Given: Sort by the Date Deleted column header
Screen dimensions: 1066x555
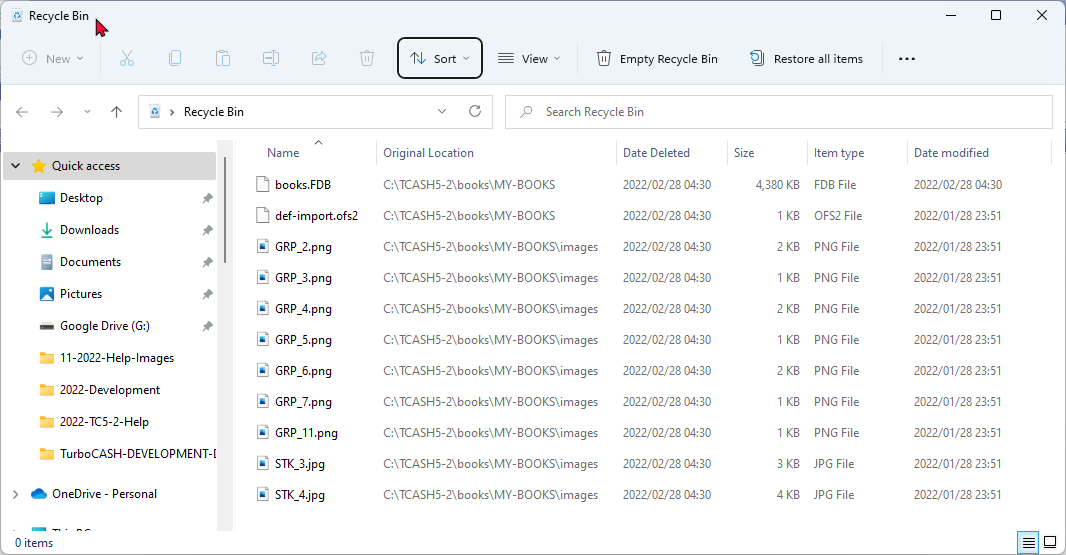Looking at the screenshot, I should click(x=656, y=153).
